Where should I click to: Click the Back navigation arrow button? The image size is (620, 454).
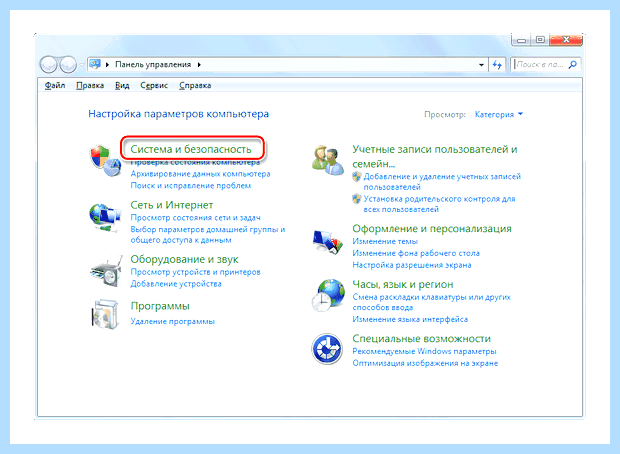click(49, 64)
